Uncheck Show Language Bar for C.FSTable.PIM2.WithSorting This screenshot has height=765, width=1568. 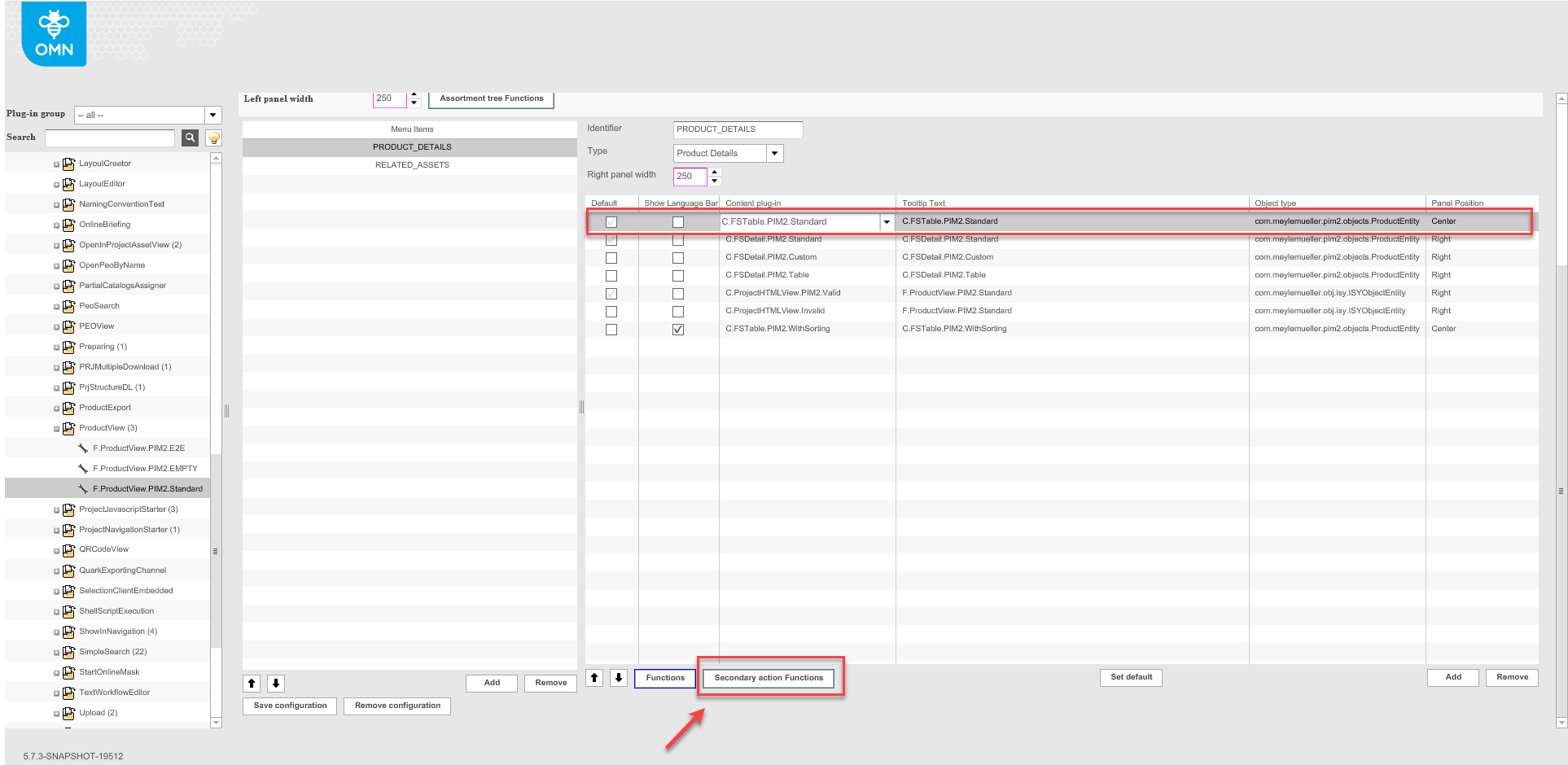(x=678, y=329)
